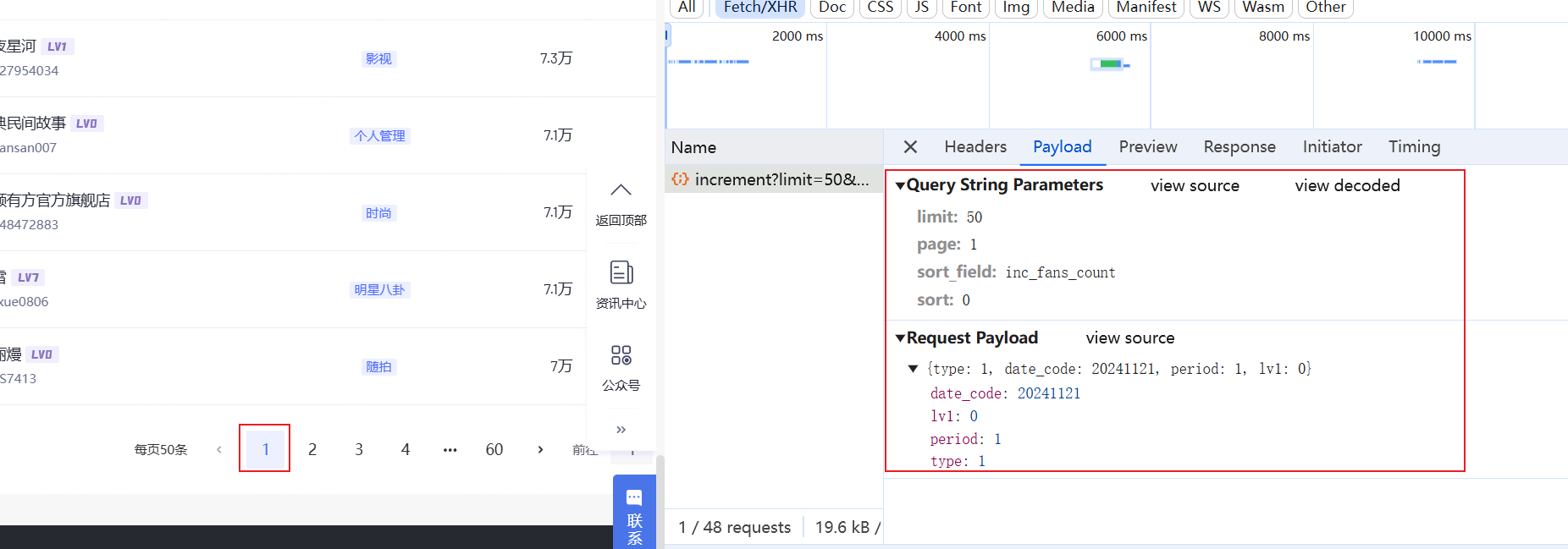Switch to the Response tab
The height and width of the screenshot is (549, 1568).
coord(1239,147)
